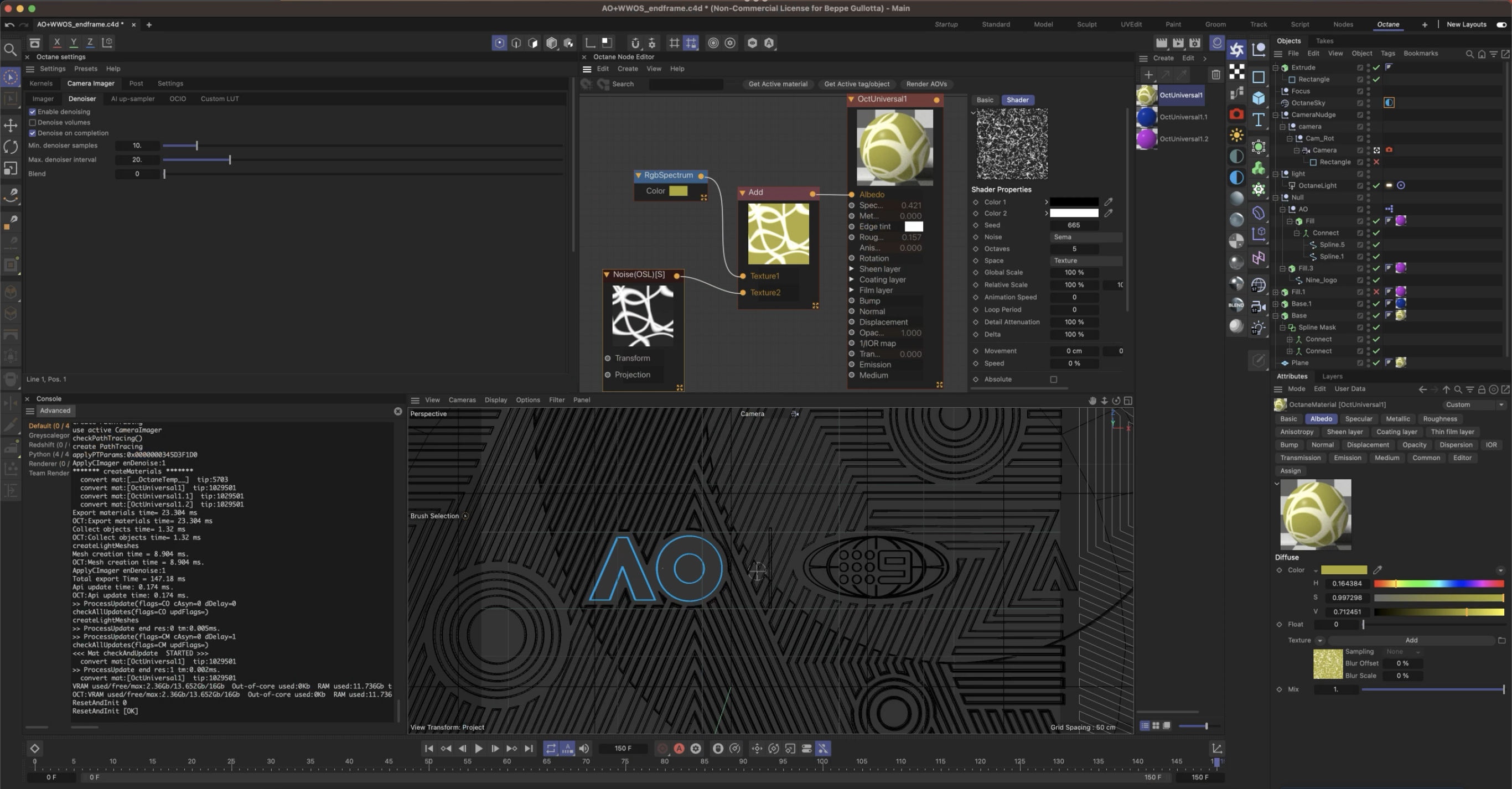Image resolution: width=1512 pixels, height=789 pixels.
Task: Switch to the AI up-sampler tab
Action: pos(133,98)
